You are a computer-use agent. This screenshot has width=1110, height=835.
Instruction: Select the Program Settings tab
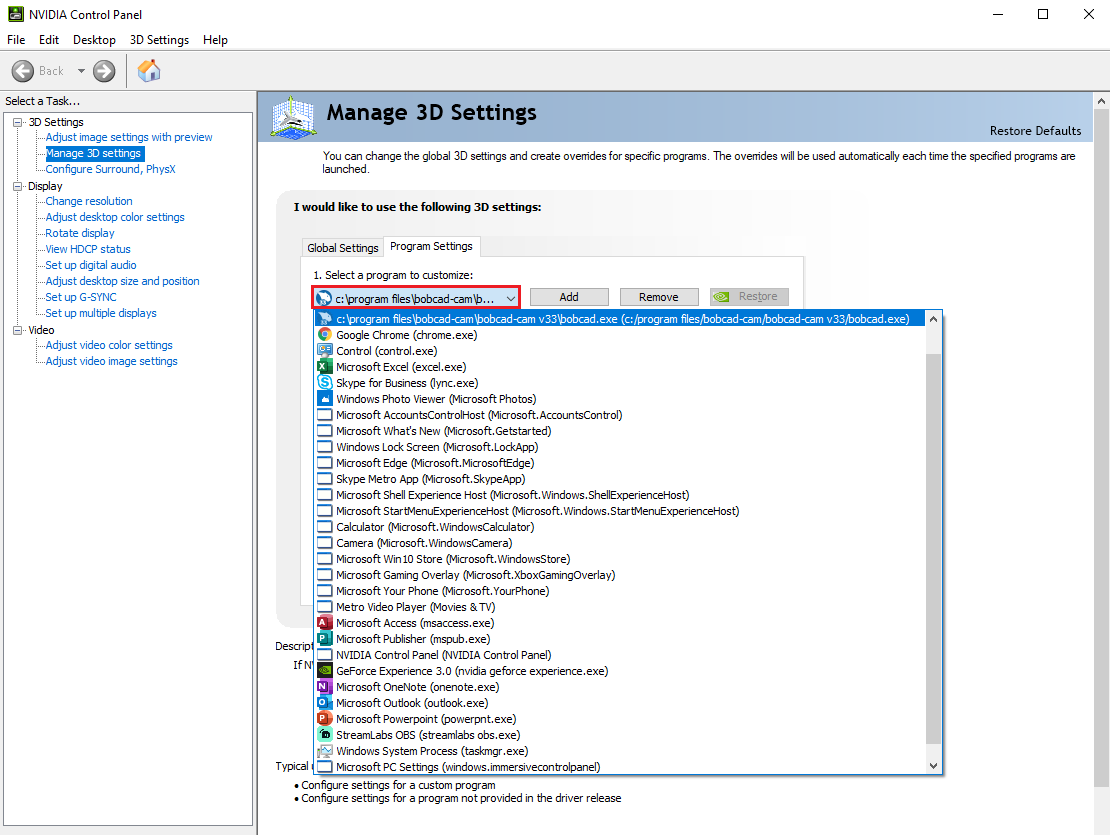pos(431,246)
